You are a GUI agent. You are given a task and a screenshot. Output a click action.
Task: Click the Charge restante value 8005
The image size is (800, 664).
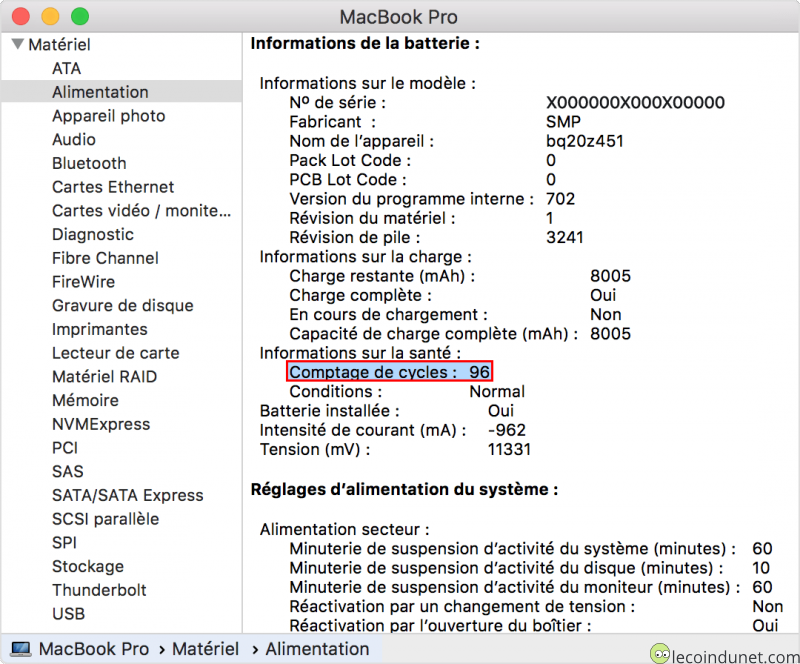click(x=610, y=276)
